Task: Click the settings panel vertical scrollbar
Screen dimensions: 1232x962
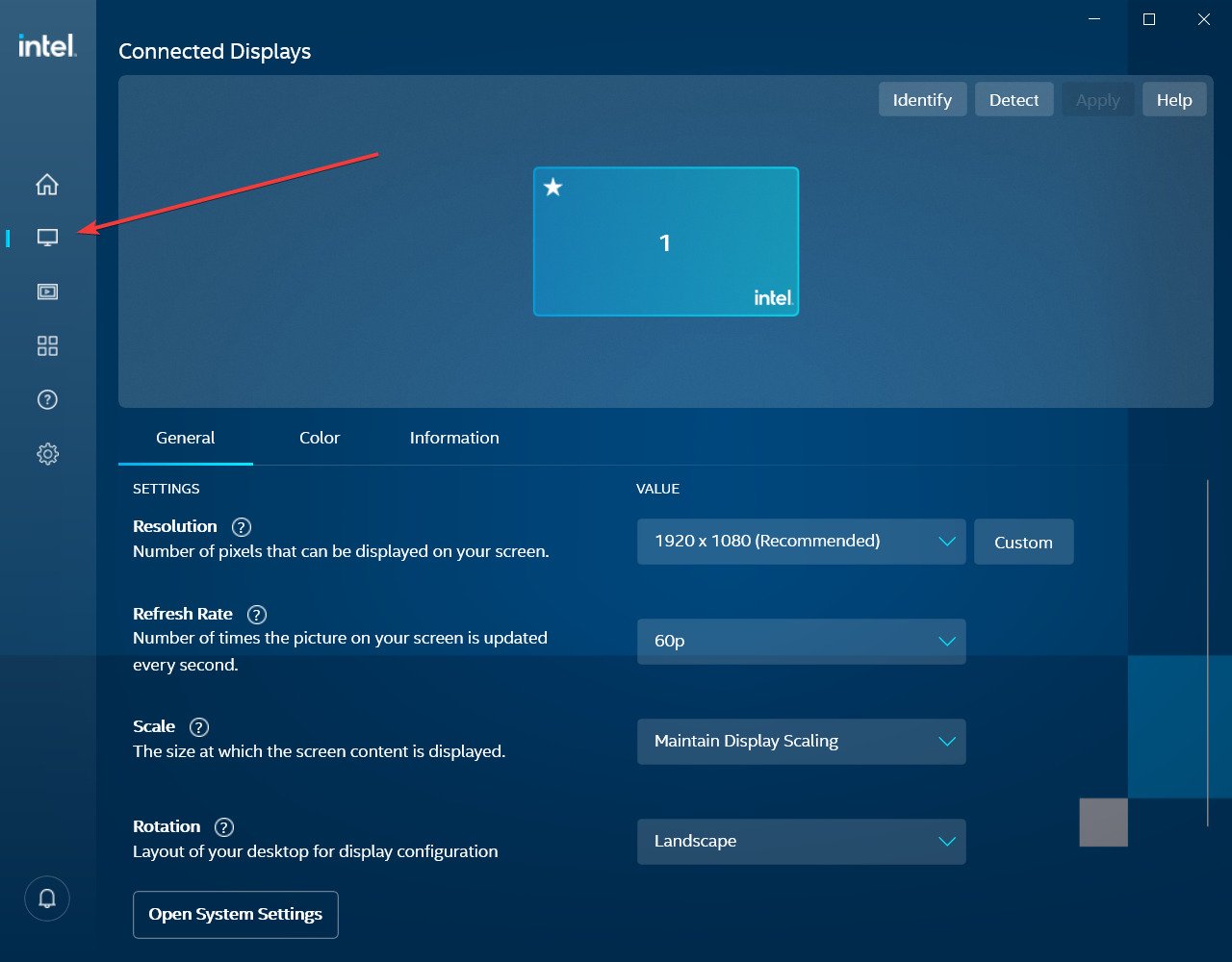Action: tap(1207, 652)
